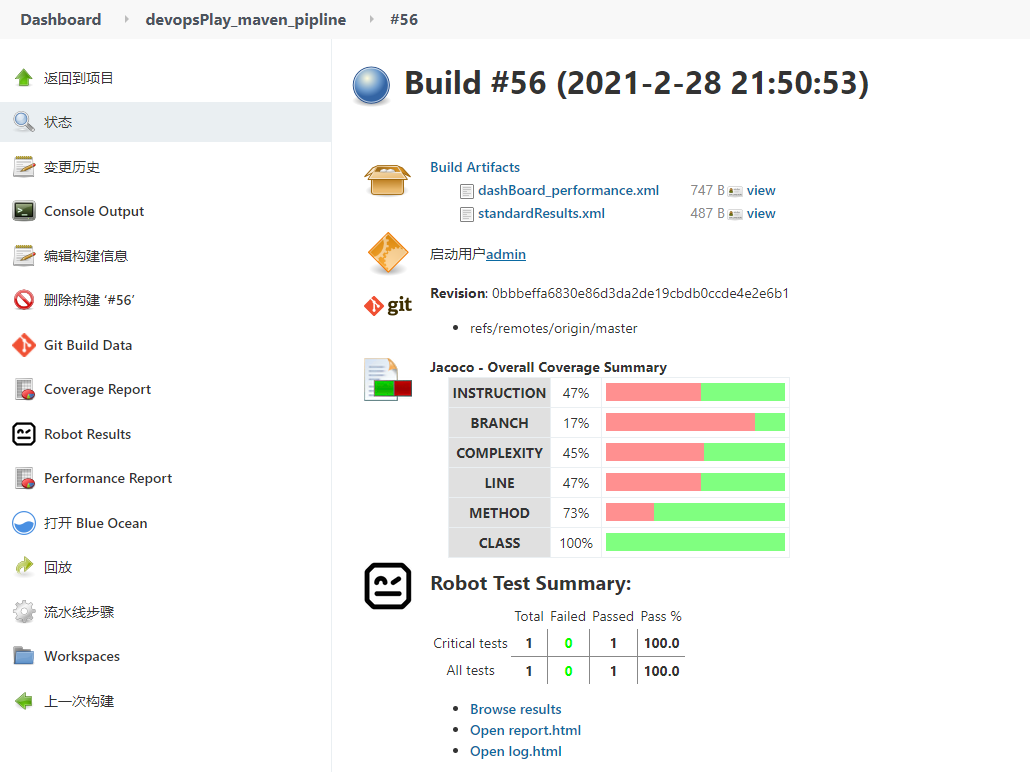Click the Workspaces folder icon

pyautogui.click(x=24, y=656)
